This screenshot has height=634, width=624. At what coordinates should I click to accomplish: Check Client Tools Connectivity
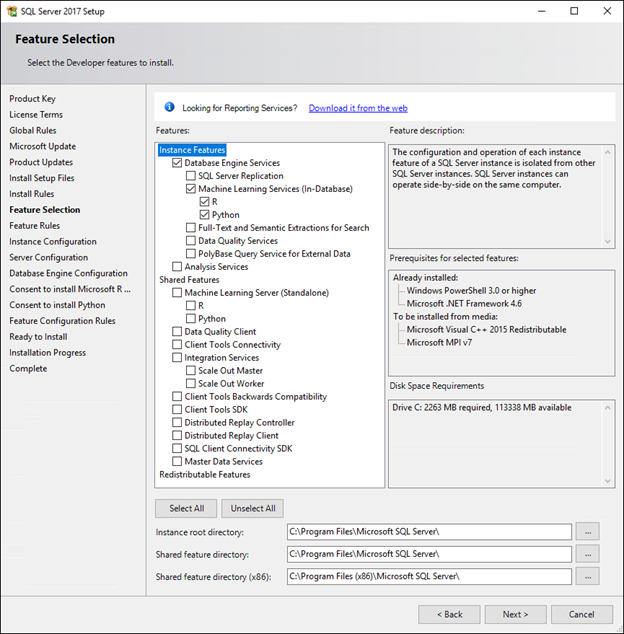coord(177,344)
